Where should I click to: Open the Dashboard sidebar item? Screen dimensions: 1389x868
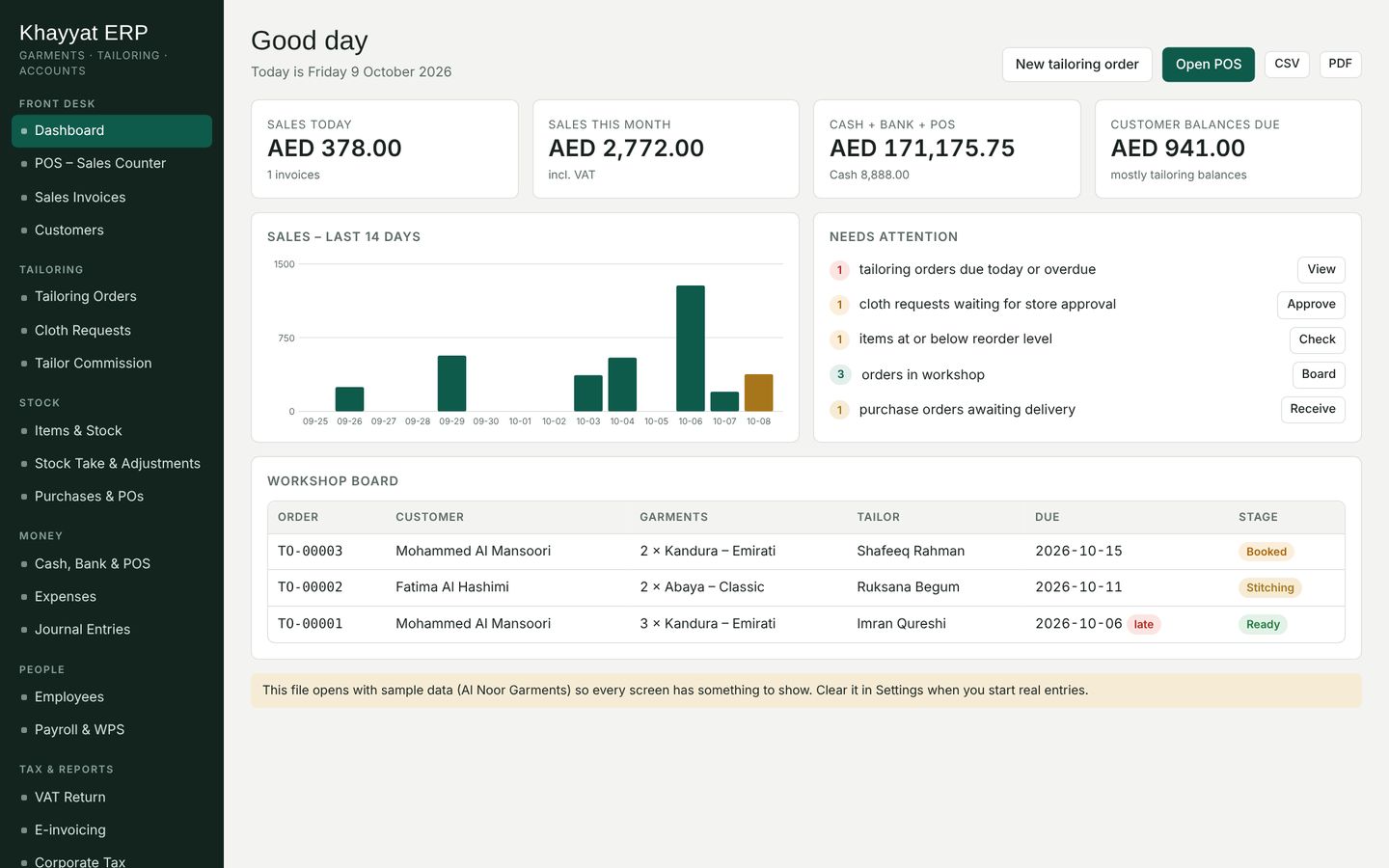point(112,131)
